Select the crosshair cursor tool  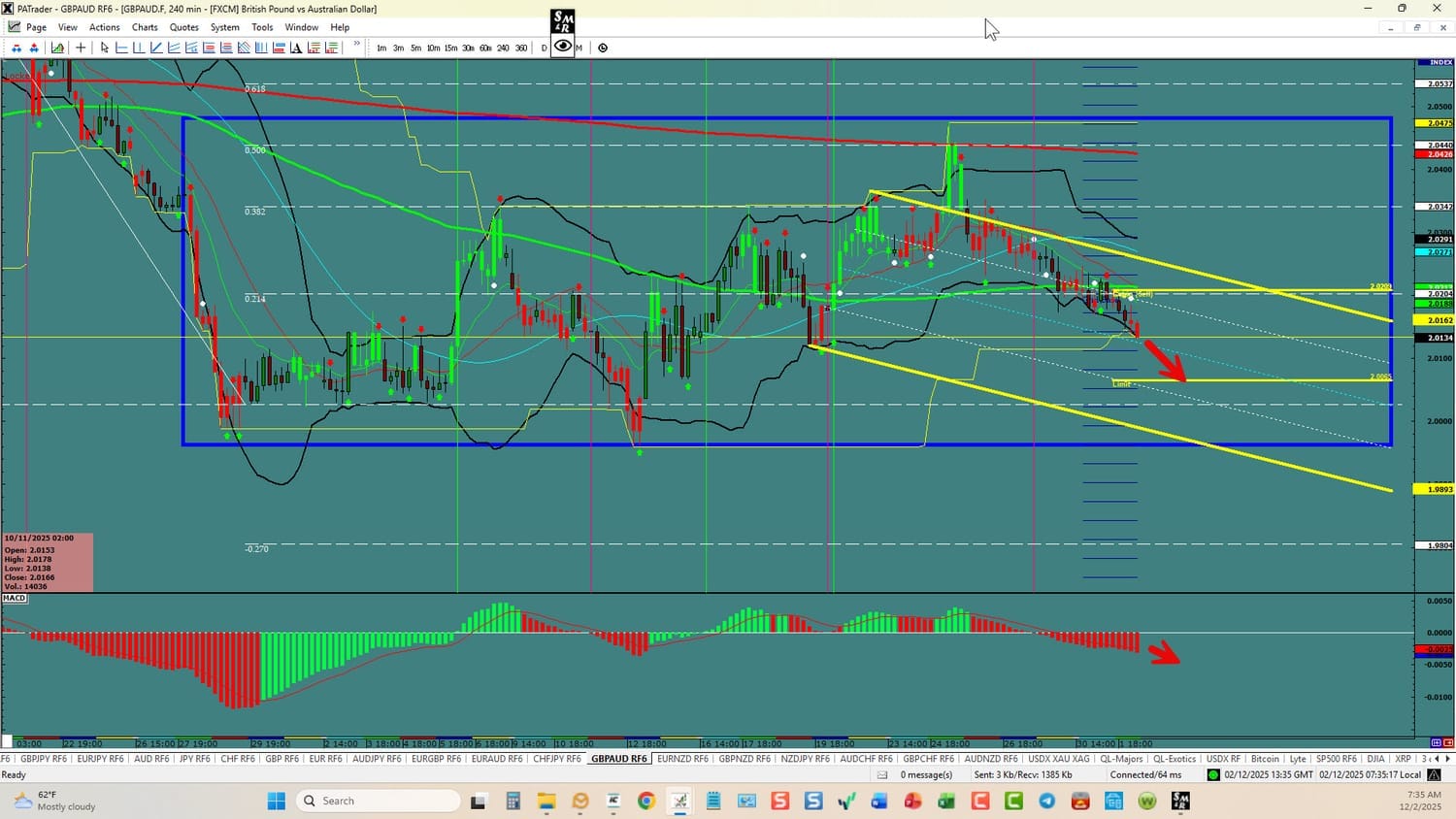coord(81,48)
